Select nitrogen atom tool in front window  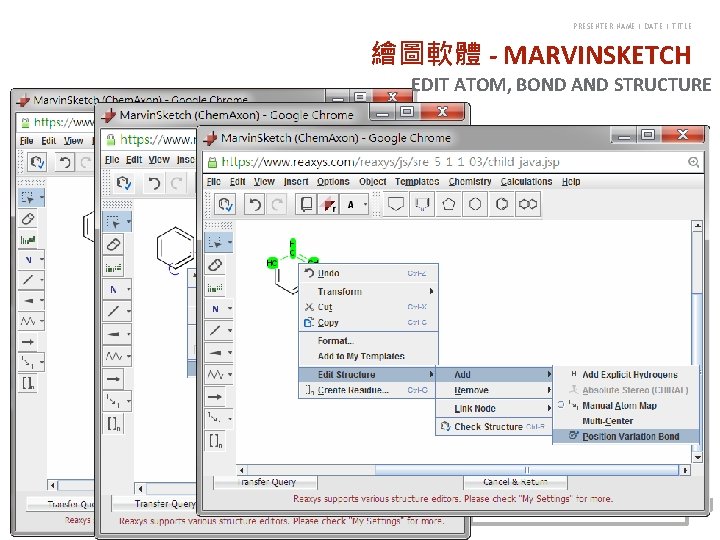(215, 309)
